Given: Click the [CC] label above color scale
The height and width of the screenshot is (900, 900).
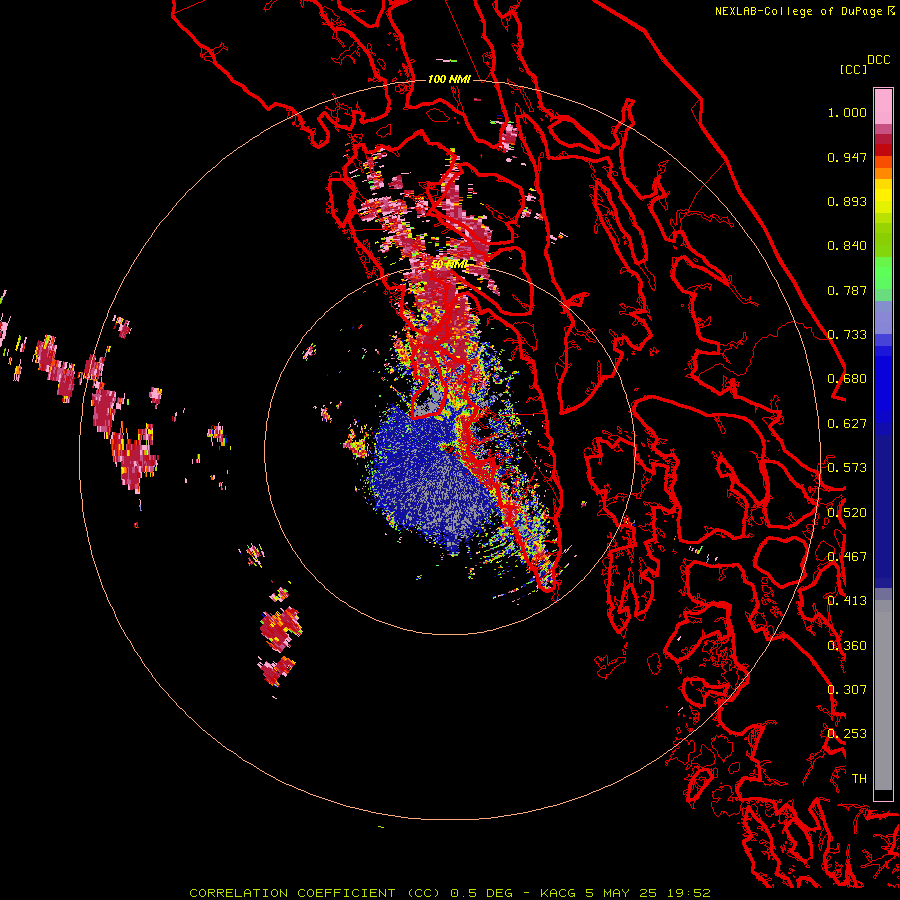Looking at the screenshot, I should pos(852,69).
